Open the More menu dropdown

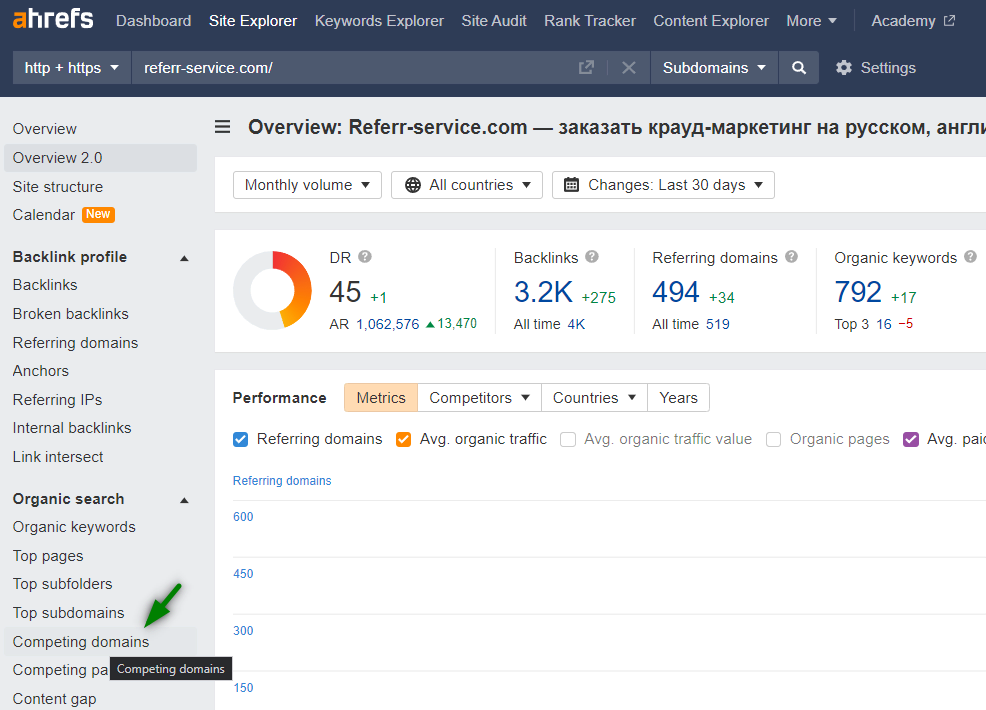[x=811, y=21]
